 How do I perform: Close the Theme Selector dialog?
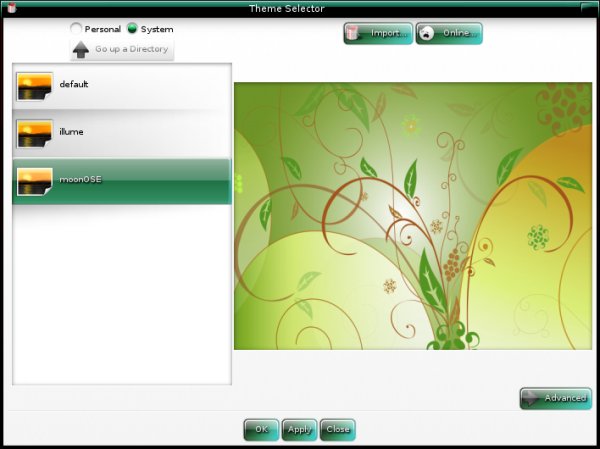[338, 429]
